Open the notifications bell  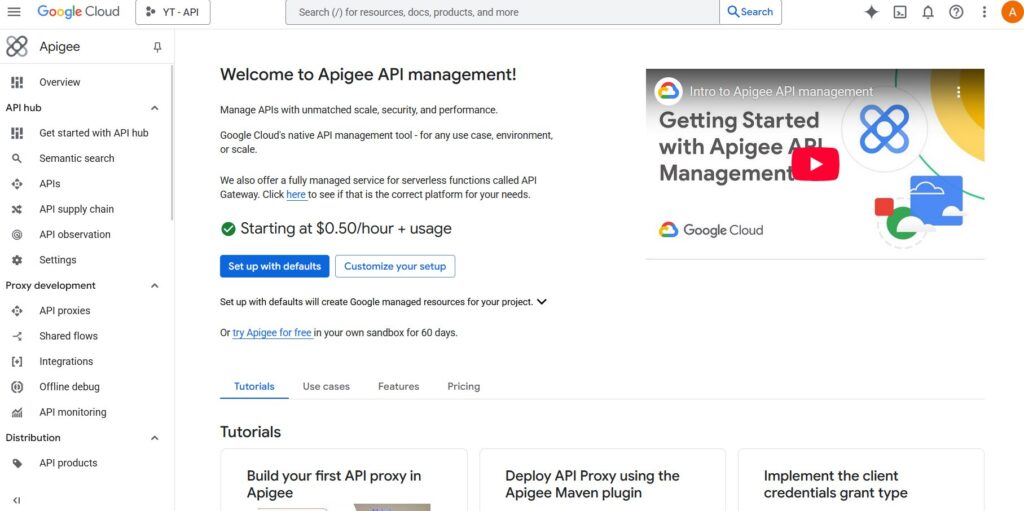pos(928,12)
